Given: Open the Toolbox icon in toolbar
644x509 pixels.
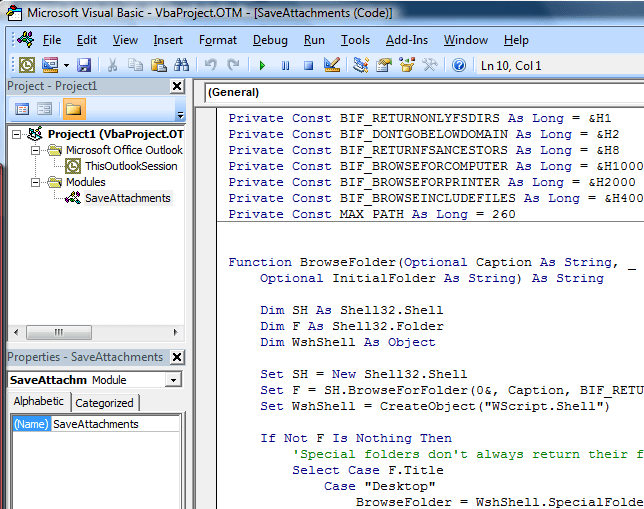Looking at the screenshot, I should coord(430,65).
